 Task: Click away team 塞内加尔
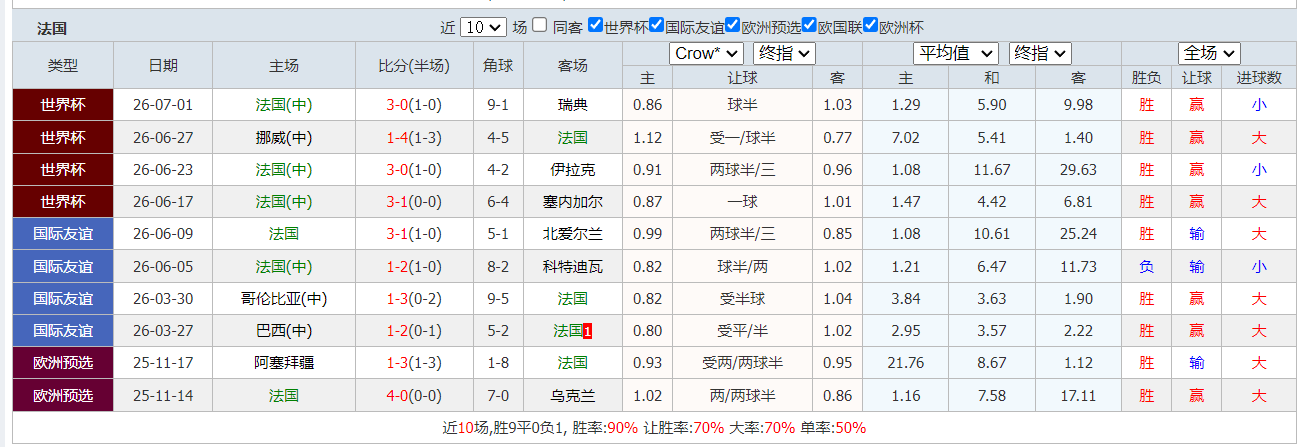[x=573, y=201]
